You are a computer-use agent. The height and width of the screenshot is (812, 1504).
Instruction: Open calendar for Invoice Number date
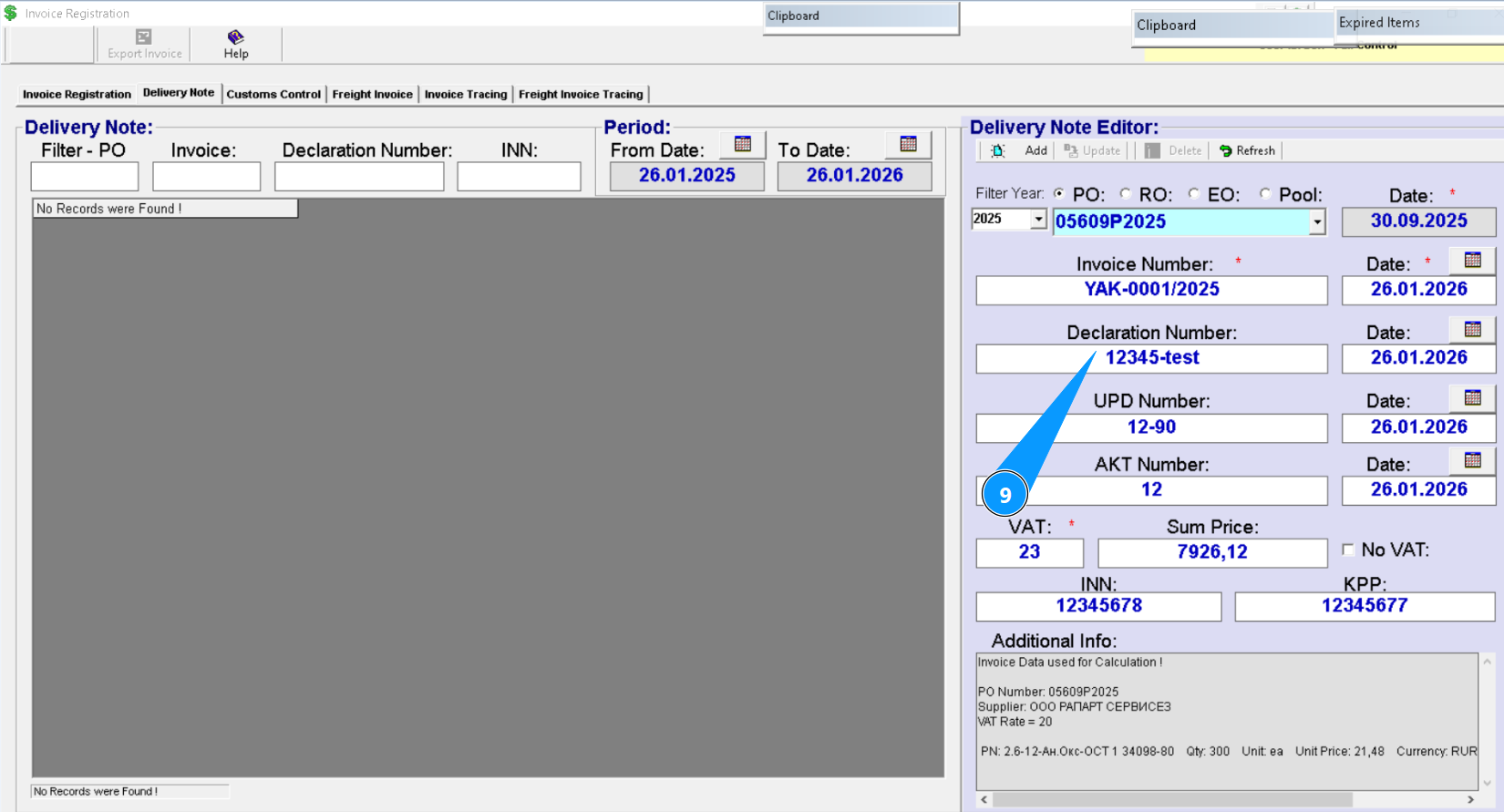[x=1473, y=261]
